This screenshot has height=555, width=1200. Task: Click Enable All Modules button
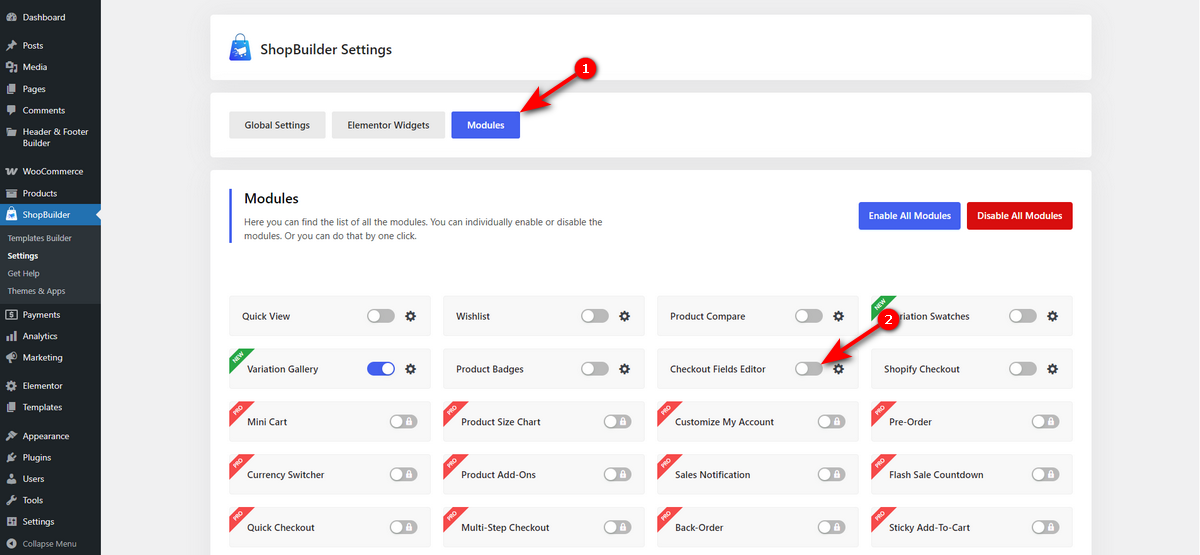910,216
